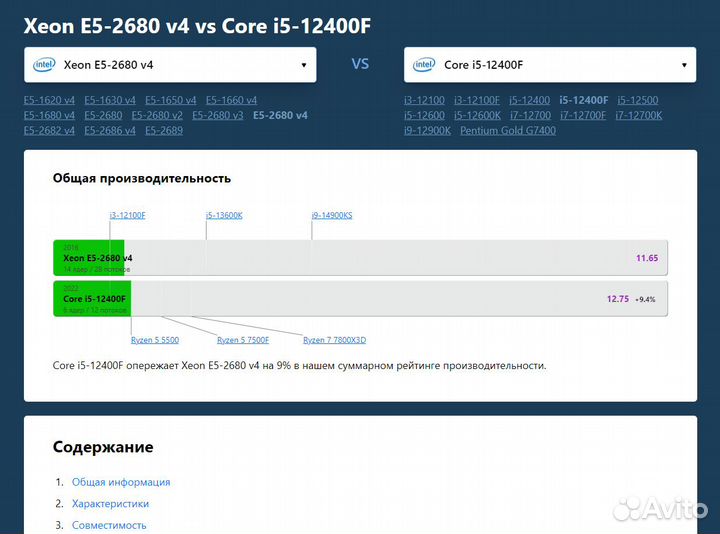
Task: Click the Xeon E5-2680 v4 performance bar
Action: click(x=360, y=258)
